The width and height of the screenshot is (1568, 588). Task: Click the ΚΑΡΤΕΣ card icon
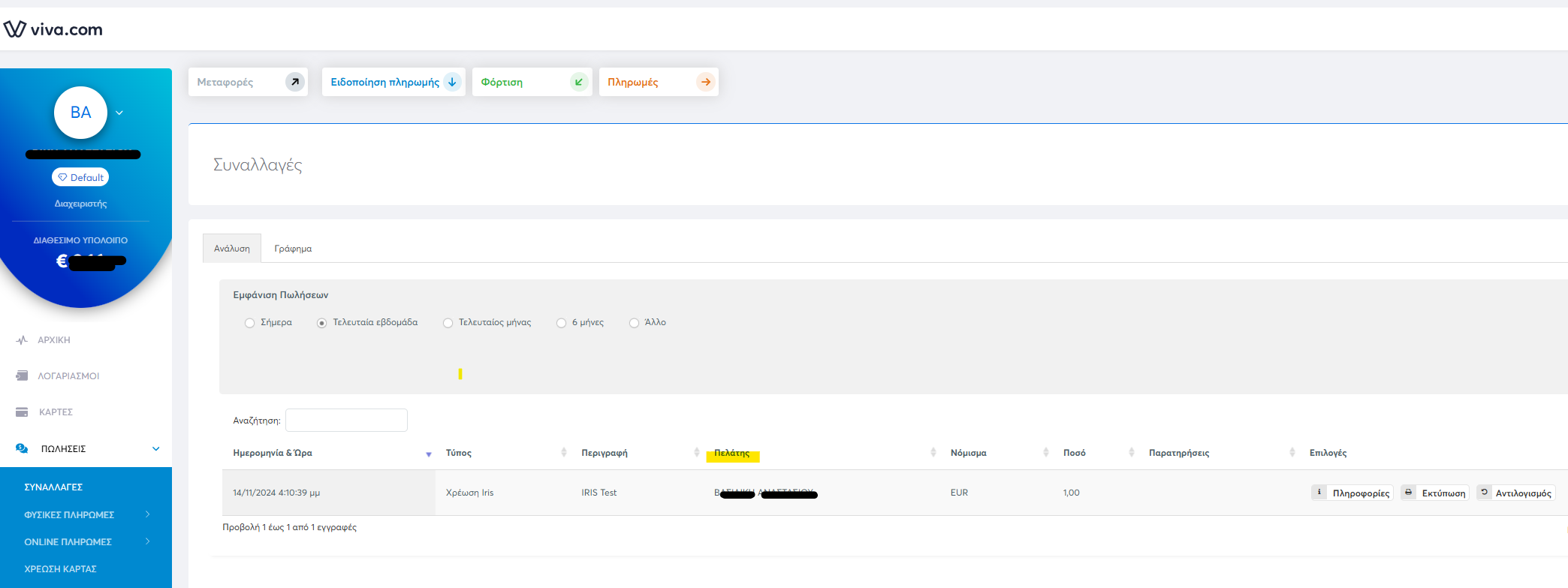tap(22, 412)
